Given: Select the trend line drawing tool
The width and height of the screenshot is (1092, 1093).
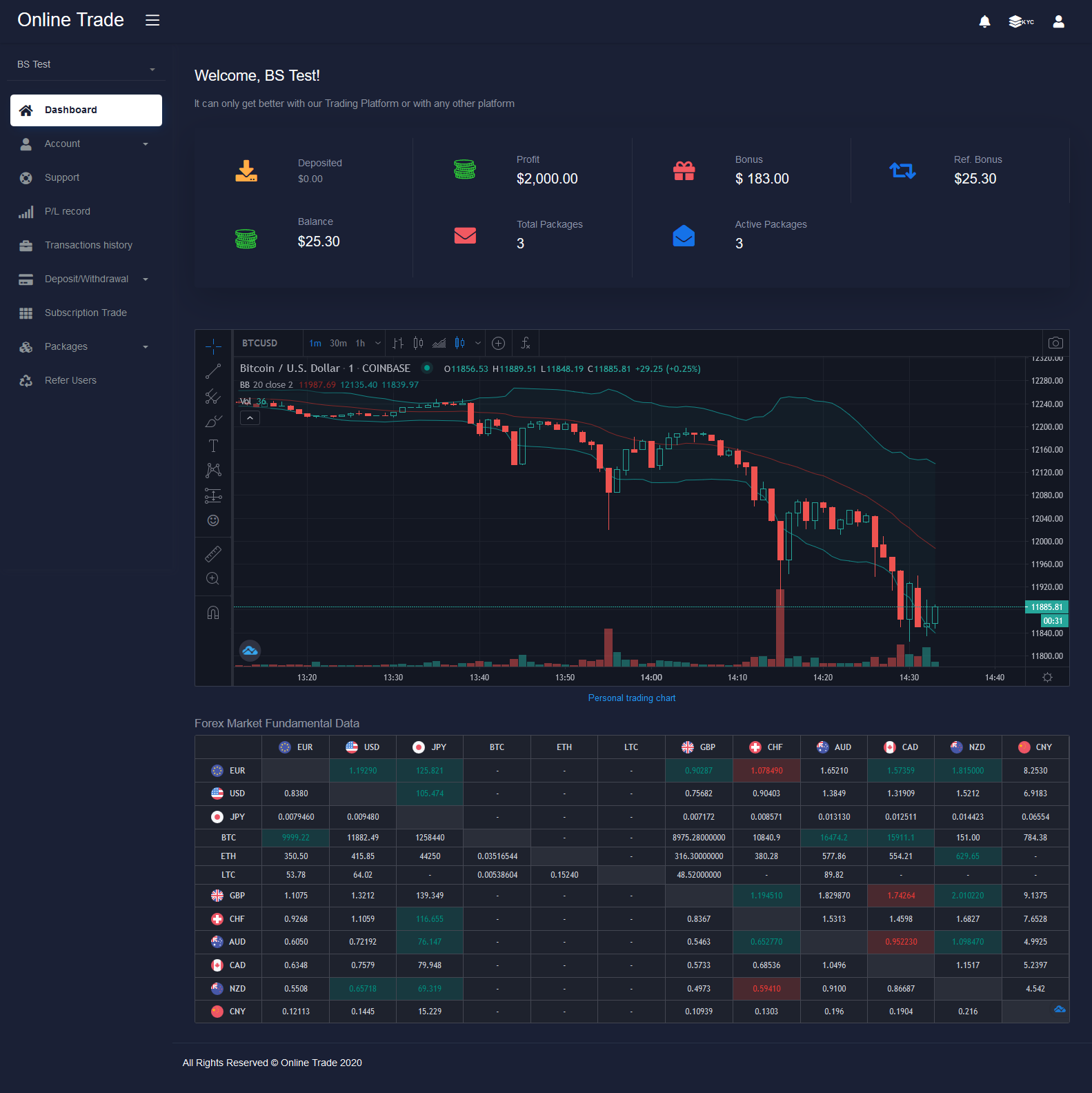Looking at the screenshot, I should [213, 371].
